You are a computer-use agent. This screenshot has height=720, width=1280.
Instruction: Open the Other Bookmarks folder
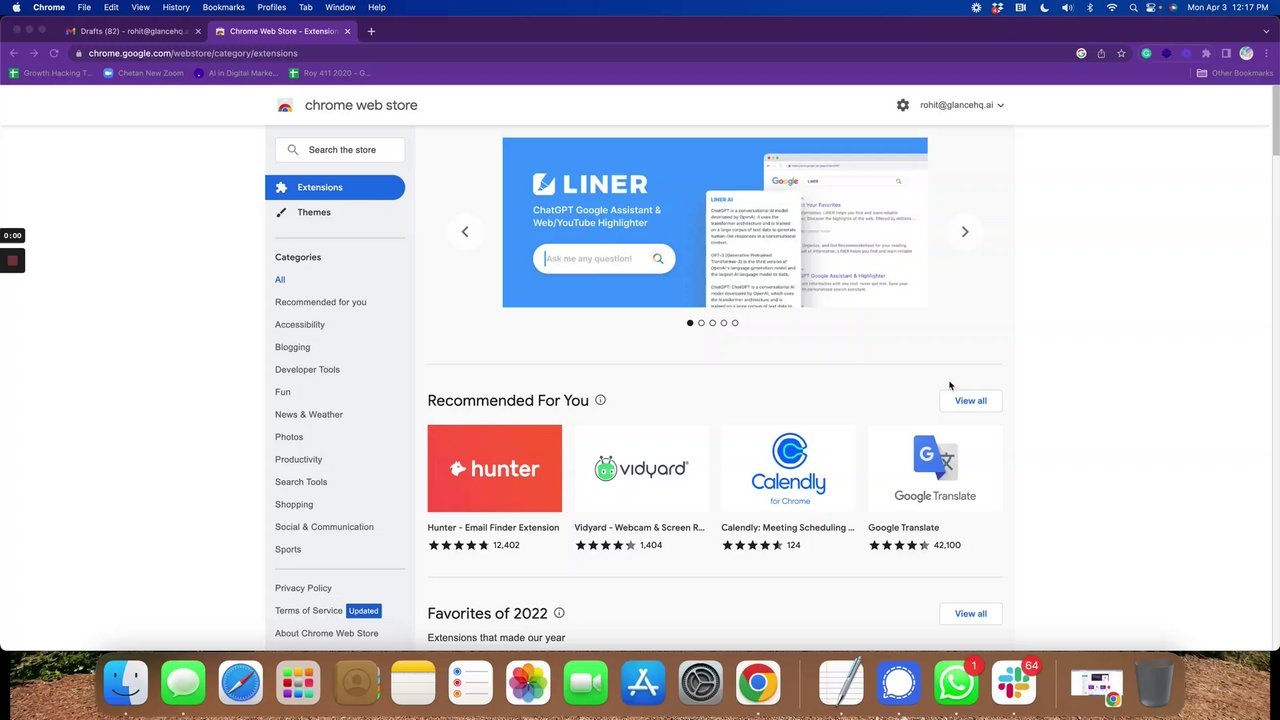[1235, 73]
